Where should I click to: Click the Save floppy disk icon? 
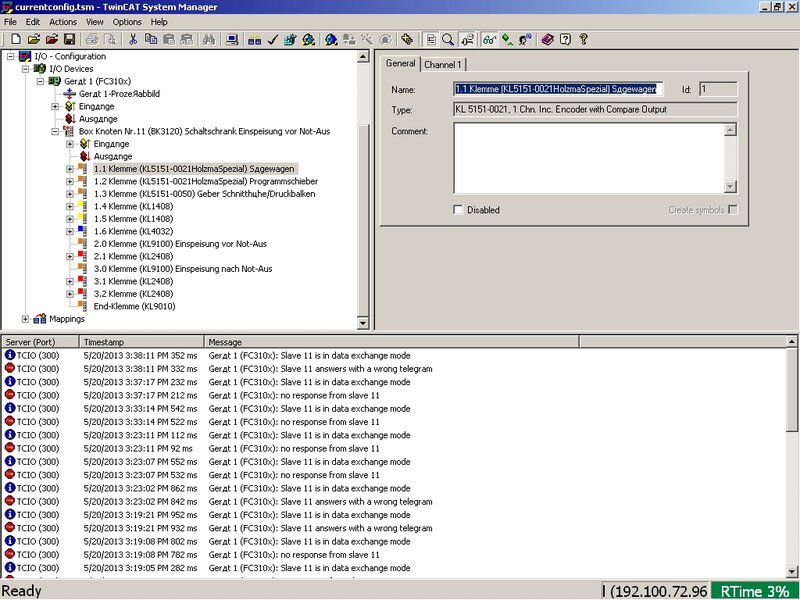(x=69, y=40)
